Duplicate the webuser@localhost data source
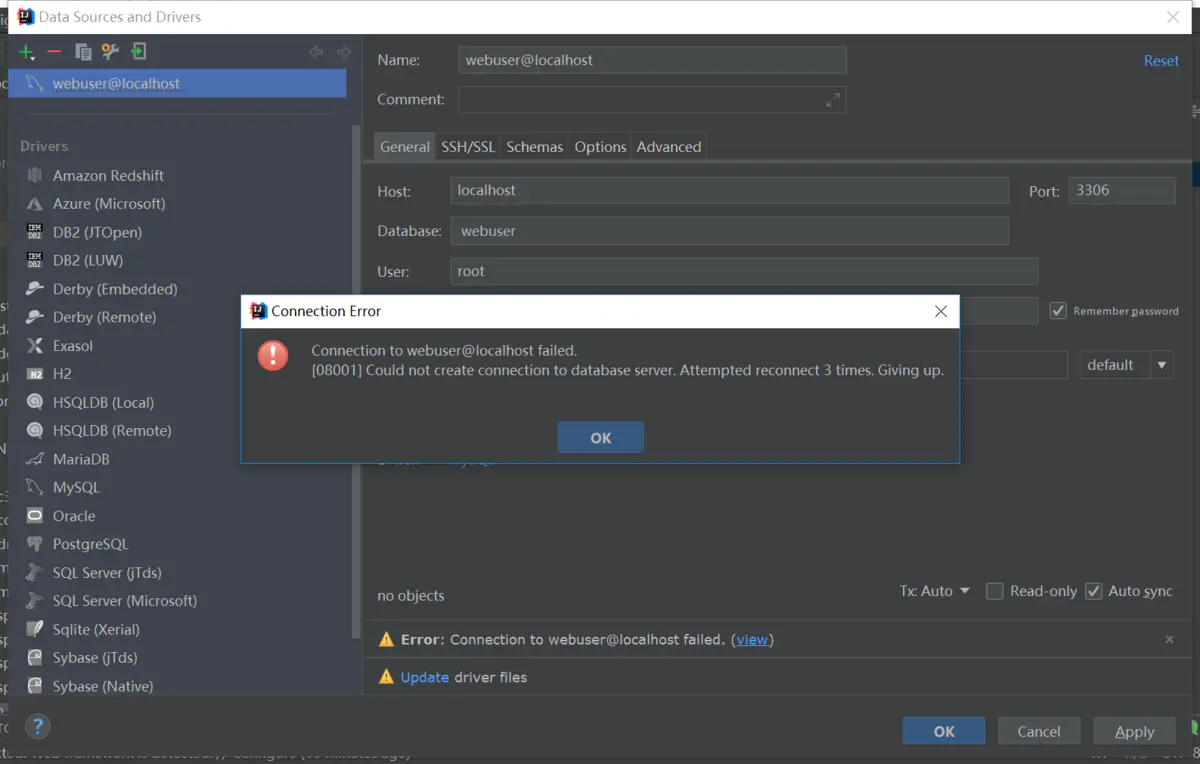The image size is (1200, 764). coord(84,51)
